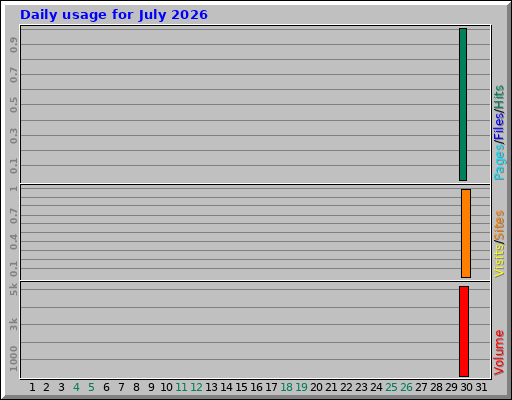Click the 'Pages' label in the legend
Viewport: 512px width, 400px height.
499,162
